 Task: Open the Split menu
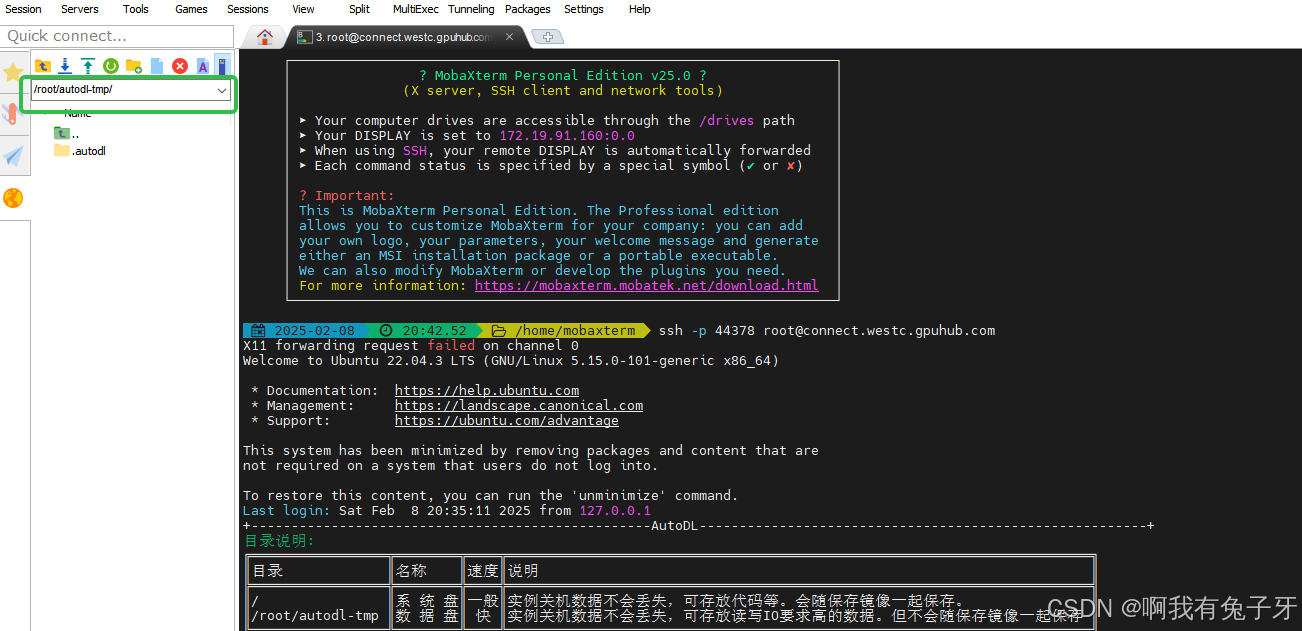click(x=359, y=9)
